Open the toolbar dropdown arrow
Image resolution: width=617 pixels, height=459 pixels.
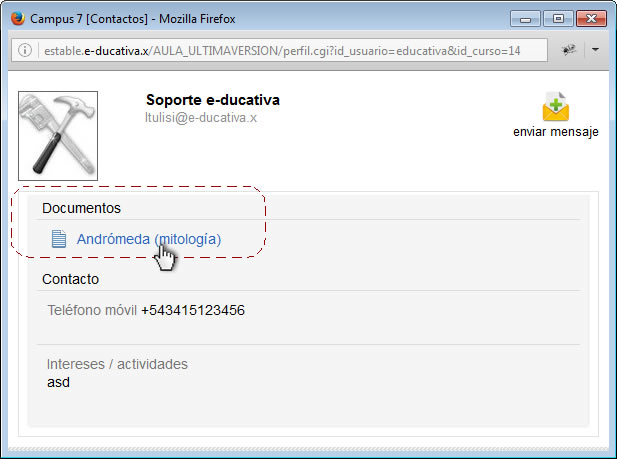(x=595, y=50)
